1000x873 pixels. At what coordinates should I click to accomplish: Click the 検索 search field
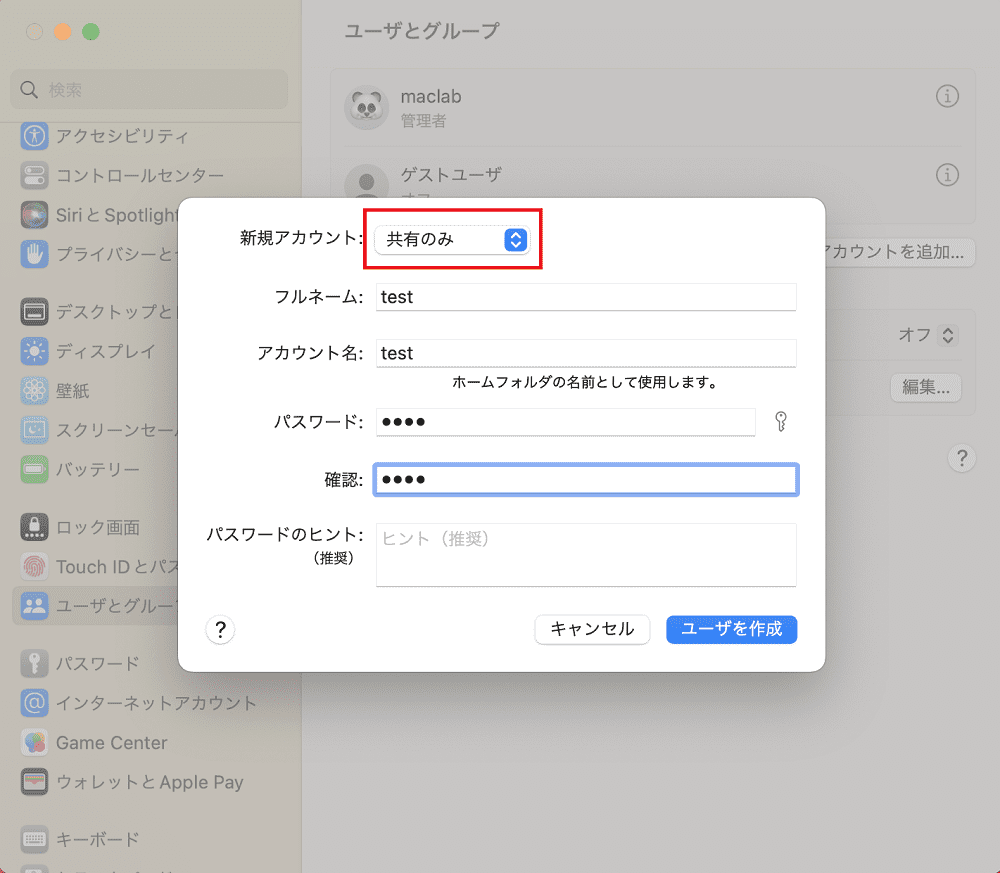pos(149,90)
